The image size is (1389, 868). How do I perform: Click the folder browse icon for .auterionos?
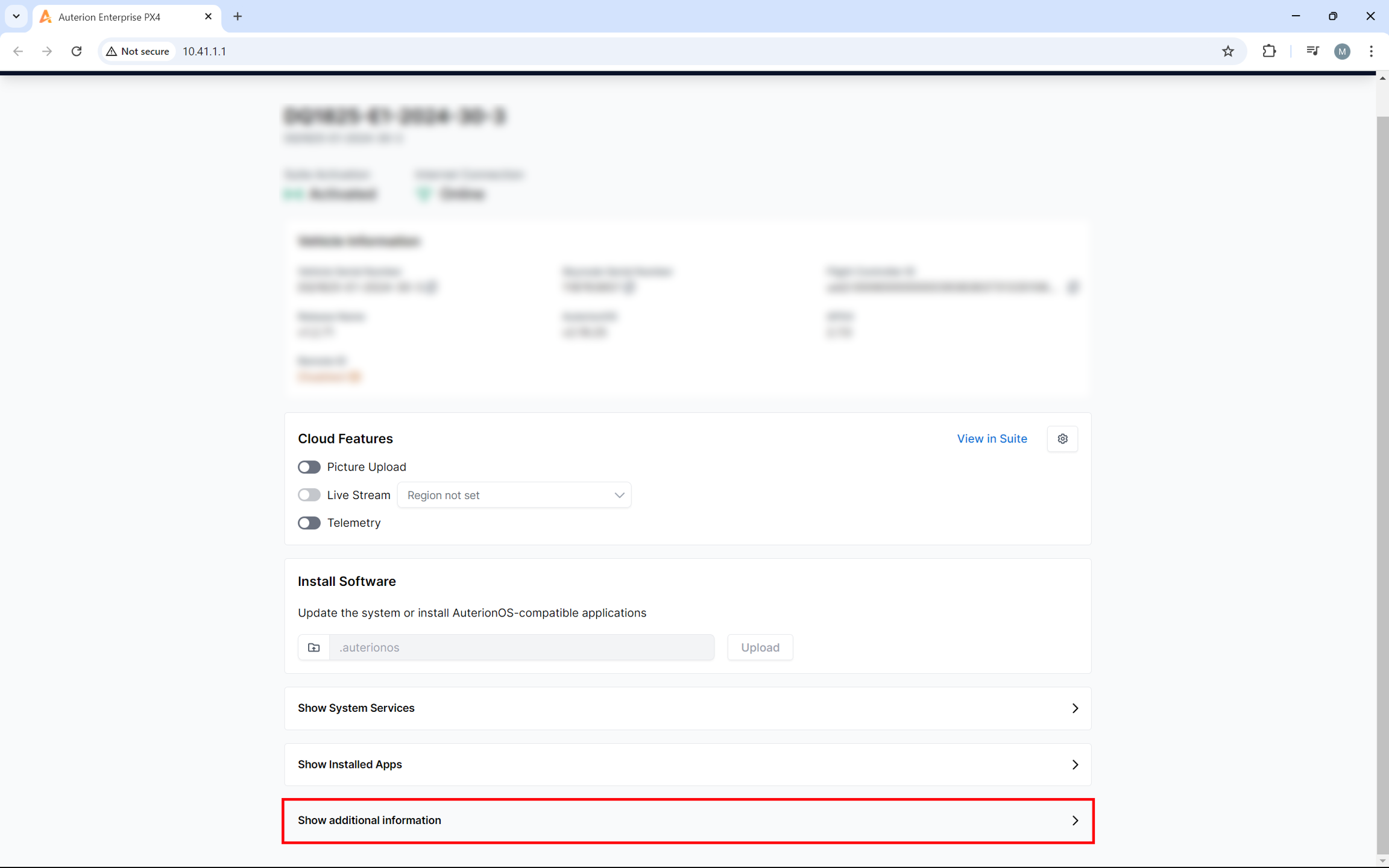(x=313, y=647)
